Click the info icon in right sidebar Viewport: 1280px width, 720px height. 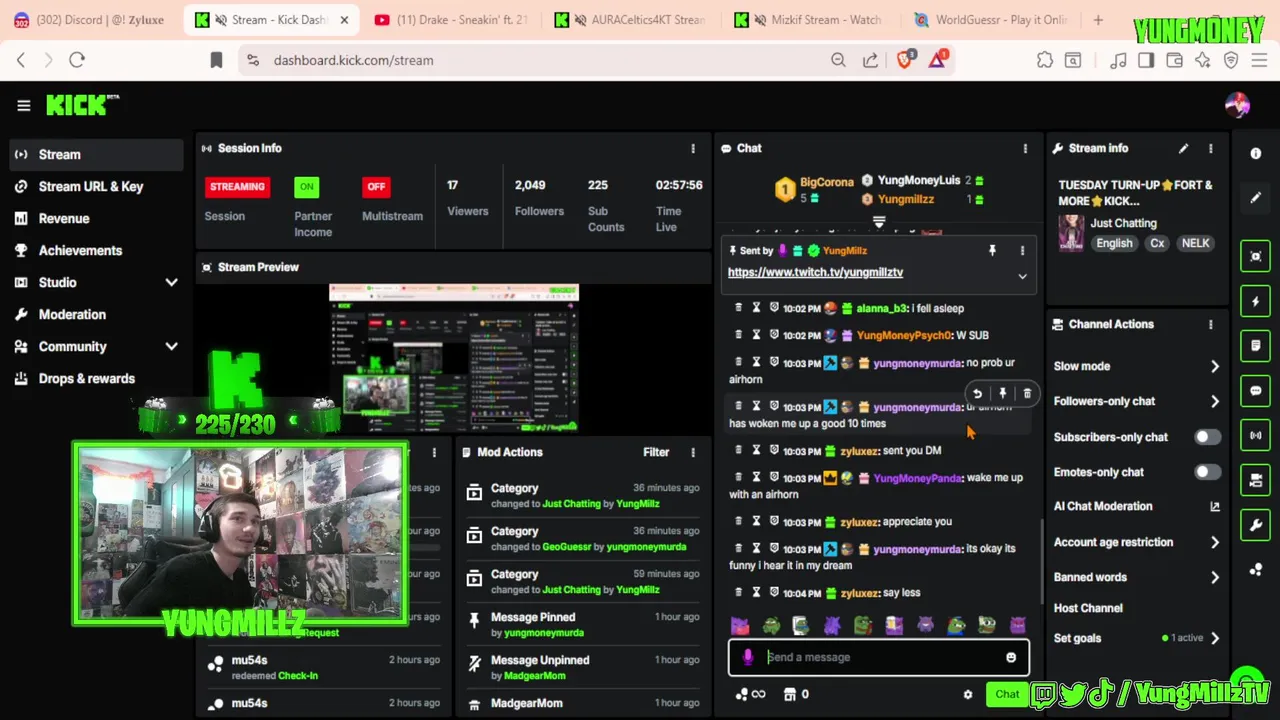pos(1256,153)
